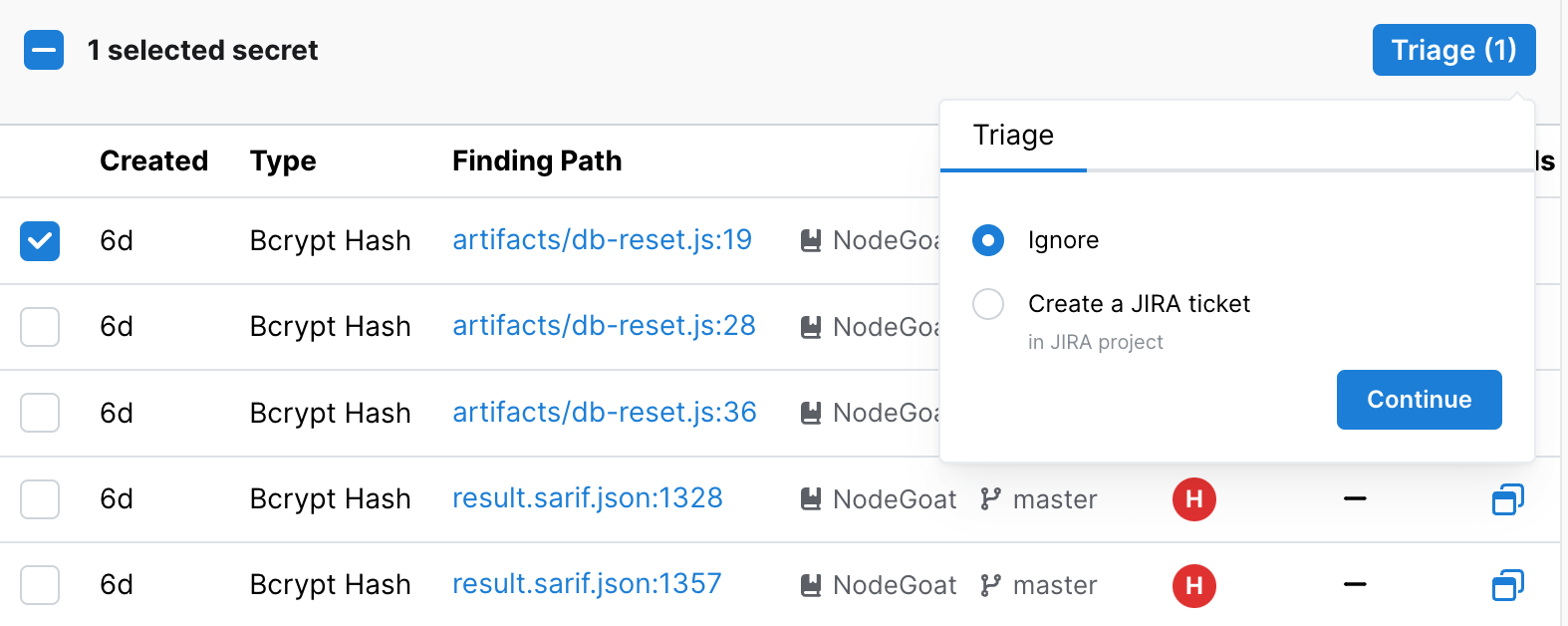Image resolution: width=1568 pixels, height=626 pixels.
Task: Click the branch icon on the result.sarif.json:1357 row
Action: tap(989, 585)
